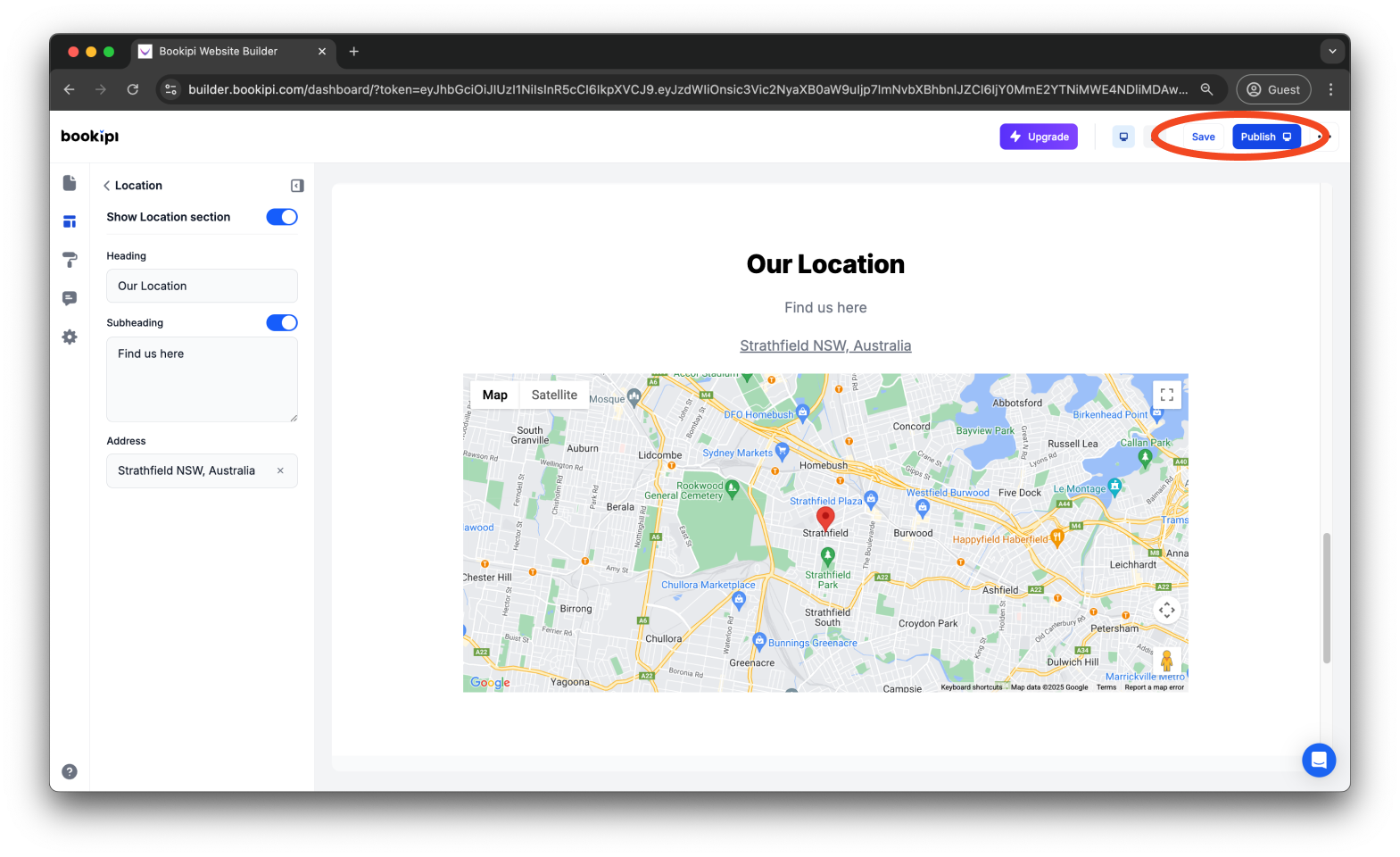Open the Chrome three-dot menu
Image resolution: width=1400 pixels, height=857 pixels.
[x=1330, y=89]
